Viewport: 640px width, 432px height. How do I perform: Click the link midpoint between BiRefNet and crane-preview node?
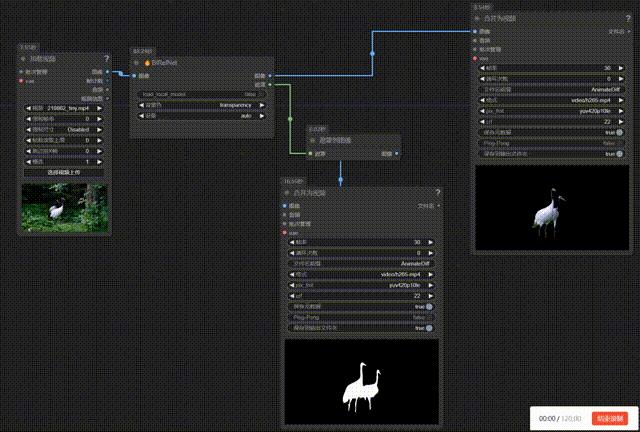coord(372,53)
